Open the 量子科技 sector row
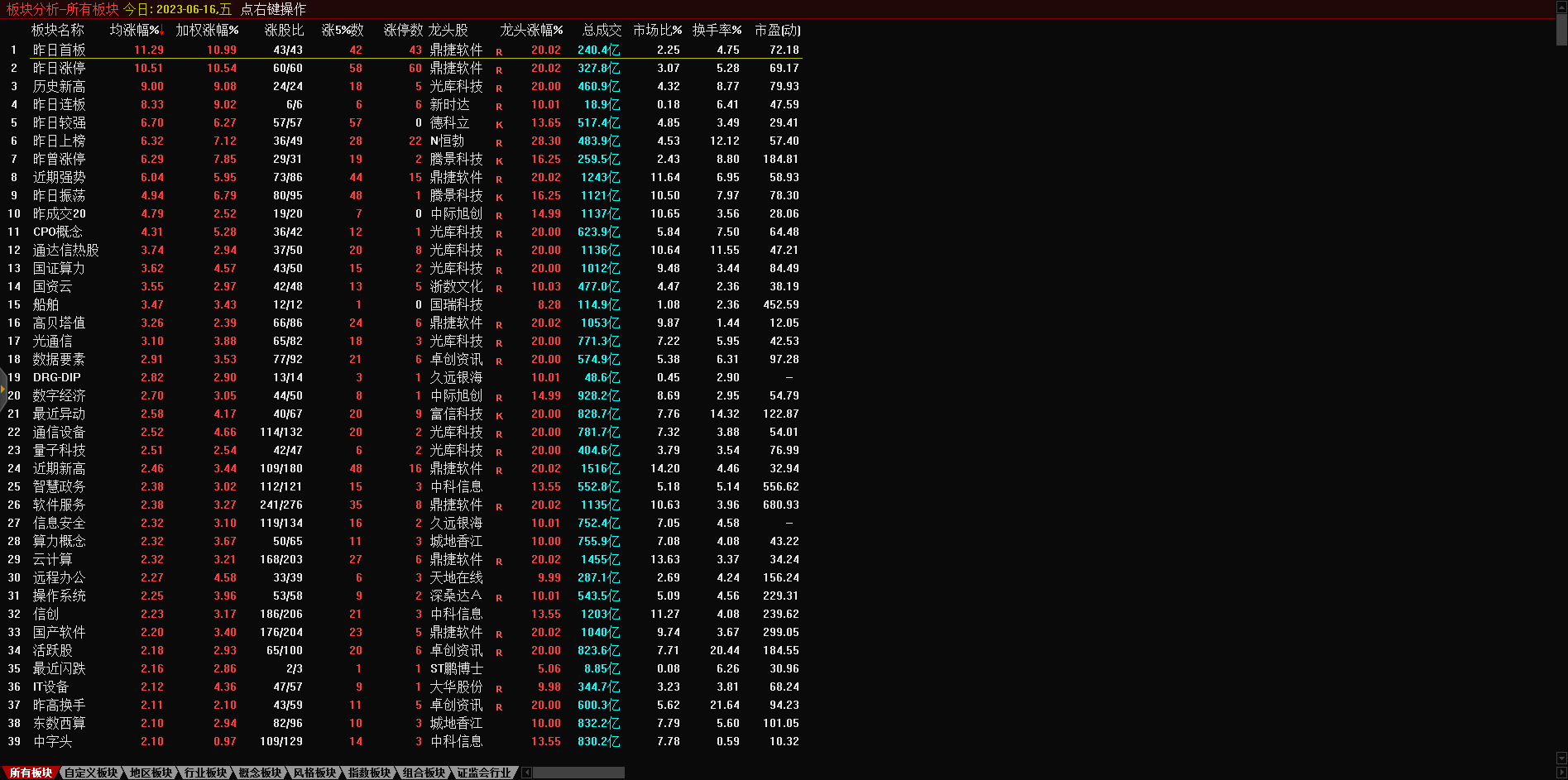This screenshot has height=780, width=1568. click(x=59, y=450)
